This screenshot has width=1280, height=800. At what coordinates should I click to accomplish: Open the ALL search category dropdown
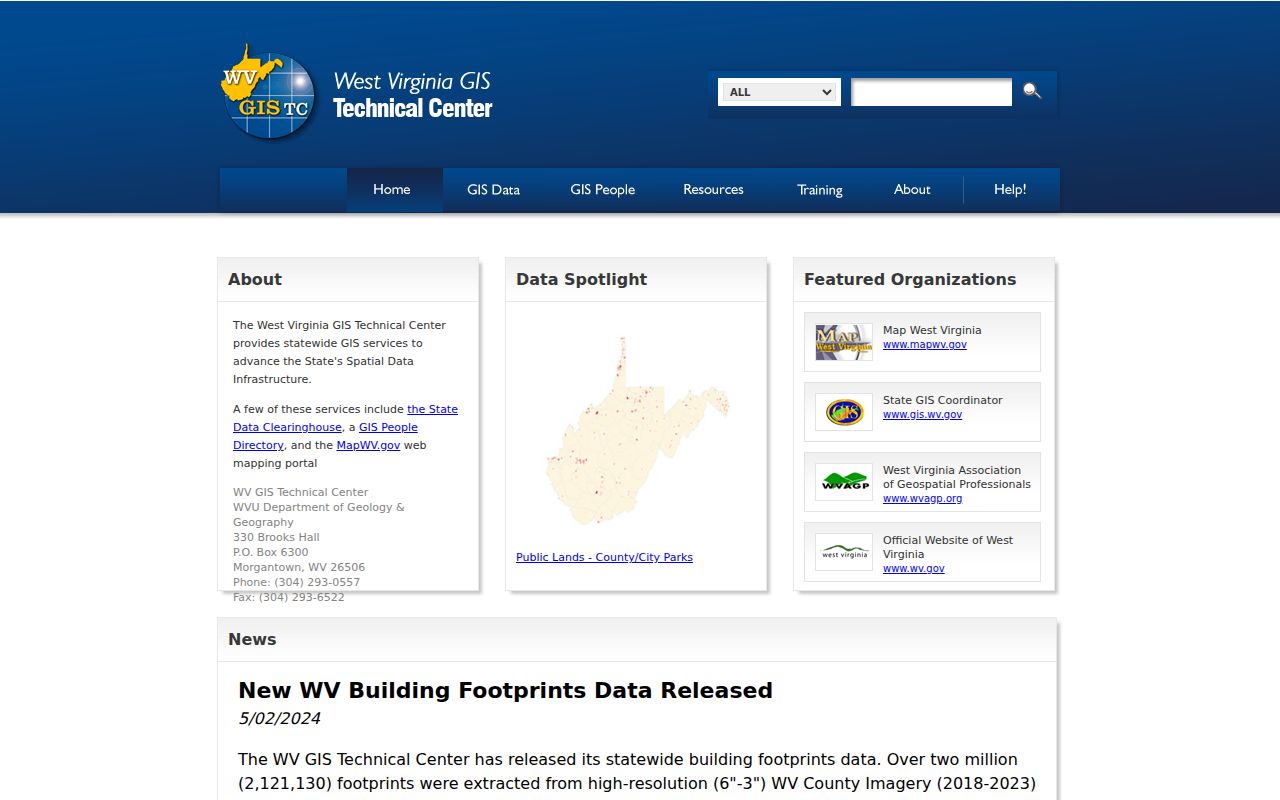[x=780, y=92]
